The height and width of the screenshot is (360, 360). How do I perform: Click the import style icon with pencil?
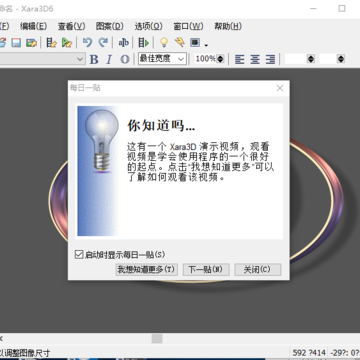(x=51, y=43)
